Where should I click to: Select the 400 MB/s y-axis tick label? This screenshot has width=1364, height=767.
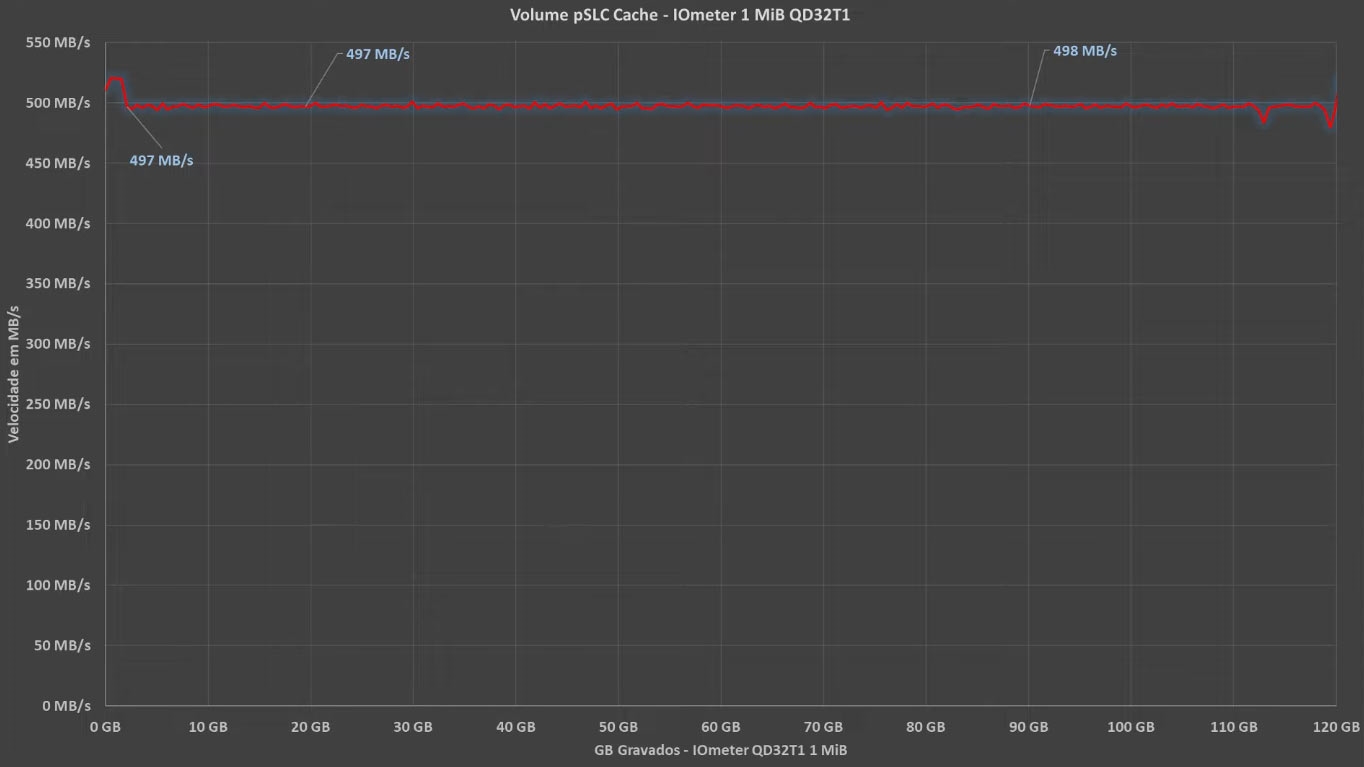click(x=58, y=223)
